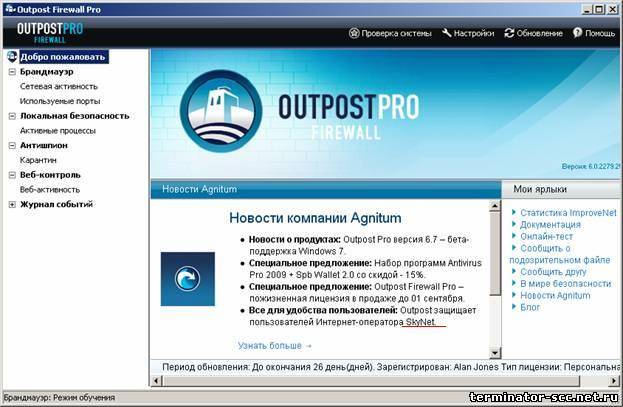Click the SkyNet link in news
Screen dimensions: 623x407
420,322
